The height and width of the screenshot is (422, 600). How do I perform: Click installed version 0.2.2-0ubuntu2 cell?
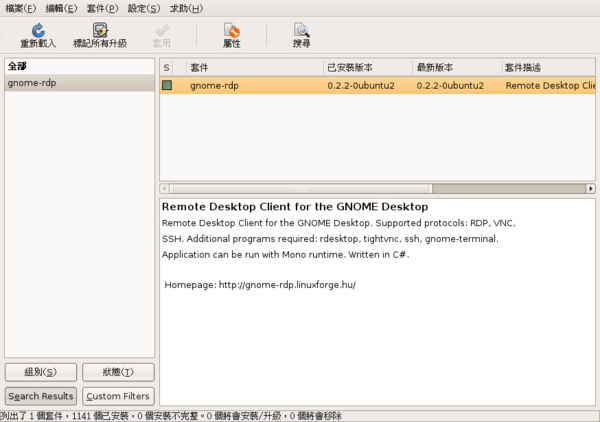point(361,85)
